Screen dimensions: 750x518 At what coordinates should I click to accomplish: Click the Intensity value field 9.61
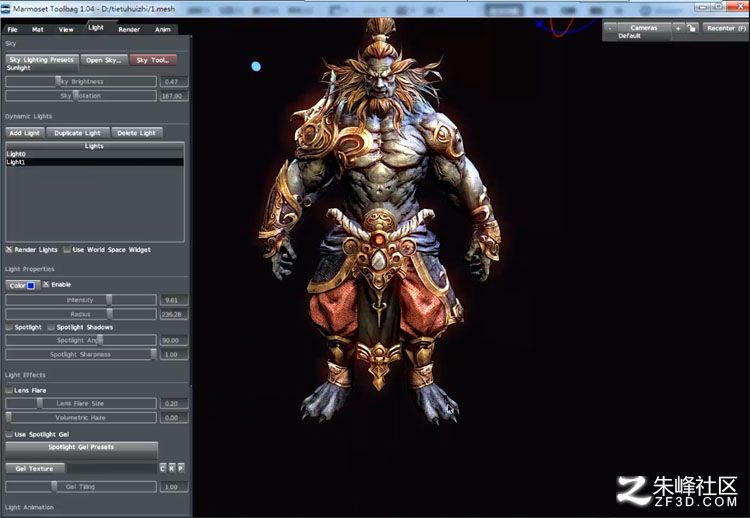click(x=174, y=300)
